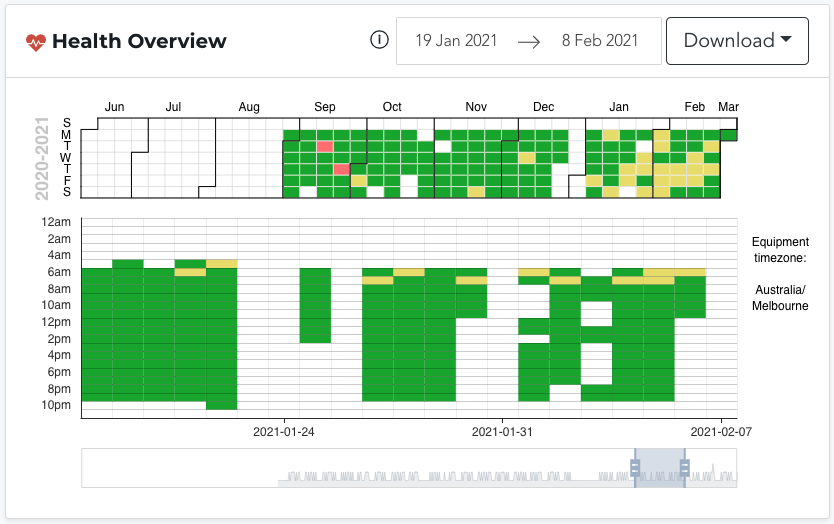The height and width of the screenshot is (524, 834).
Task: Click the 4pm time label
Action: 59,355
